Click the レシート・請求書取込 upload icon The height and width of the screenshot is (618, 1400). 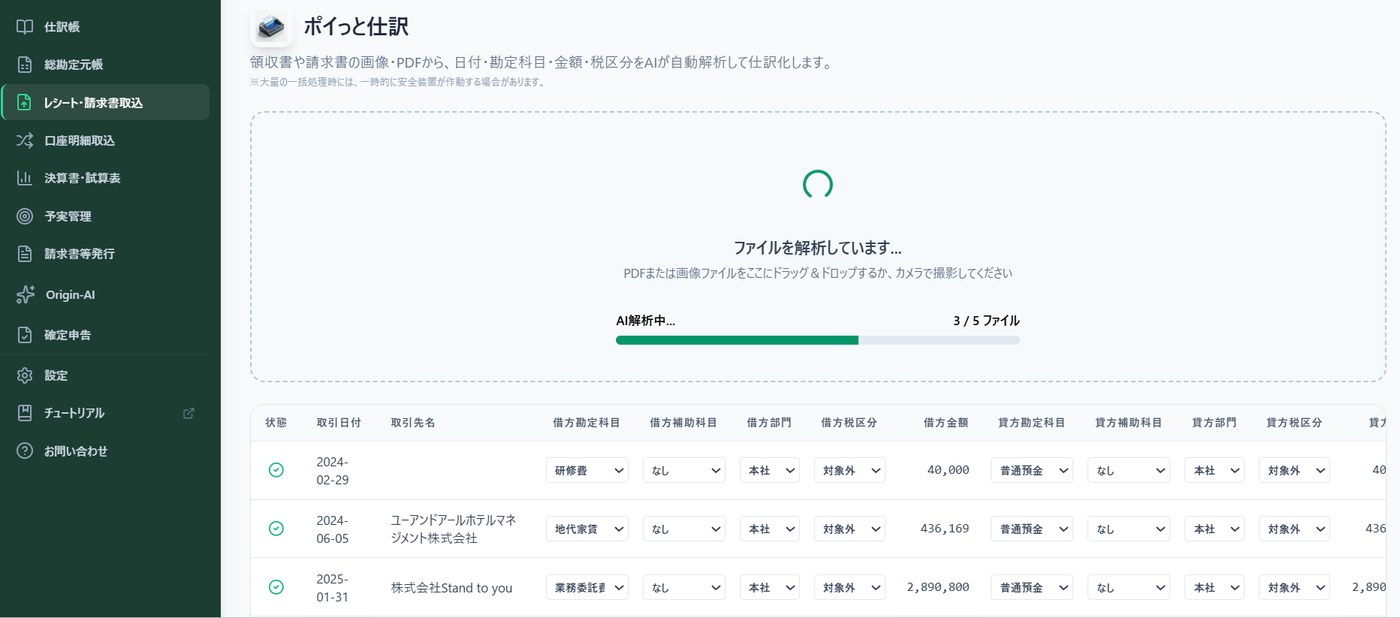click(x=25, y=102)
